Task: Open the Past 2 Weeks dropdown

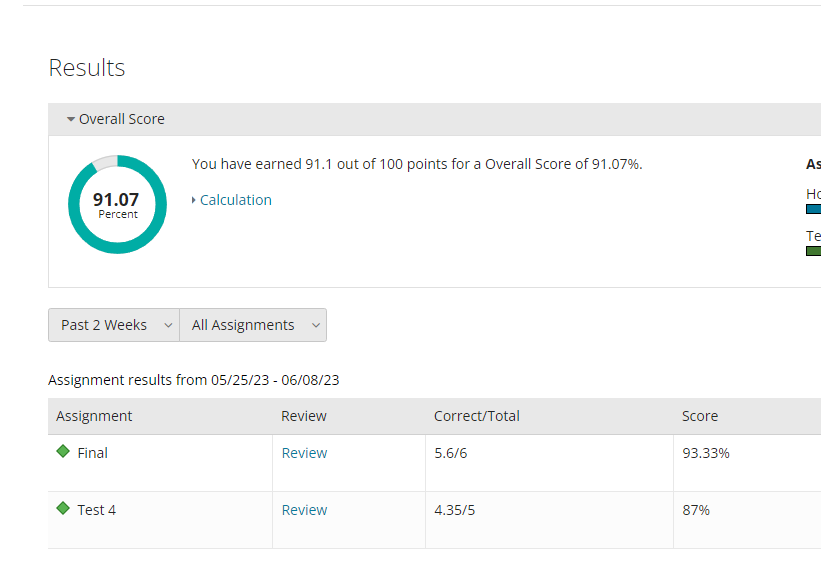Action: point(114,325)
